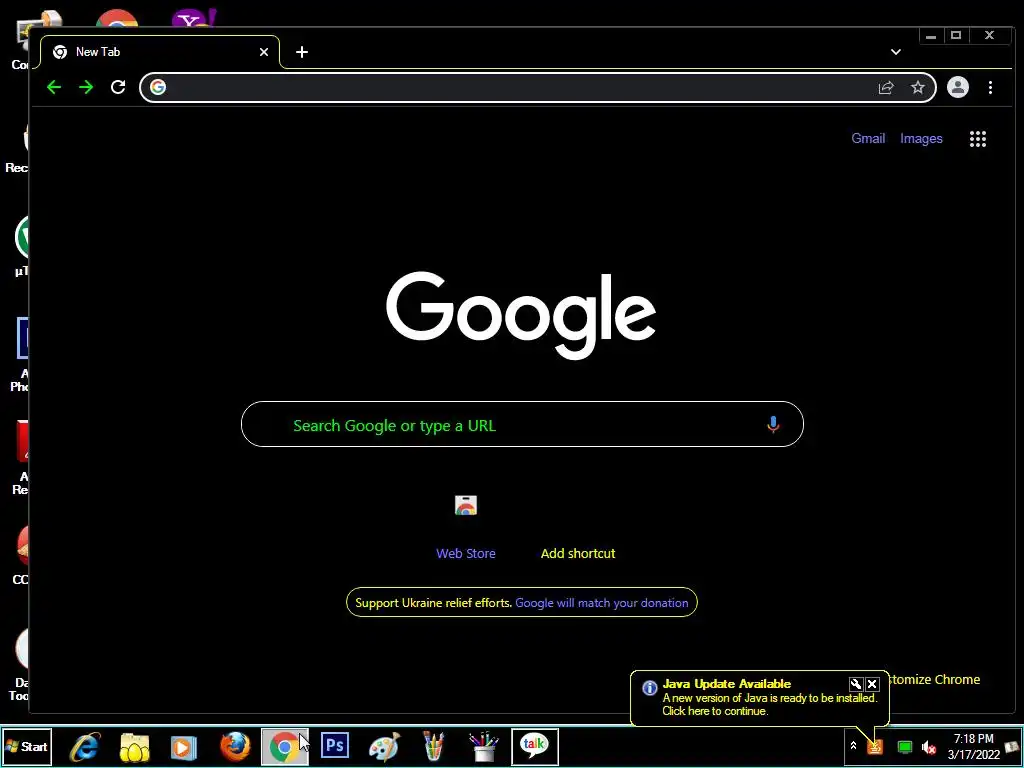Click the Chrome taskbar button
Viewport: 1024px width, 768px height.
[x=285, y=746]
